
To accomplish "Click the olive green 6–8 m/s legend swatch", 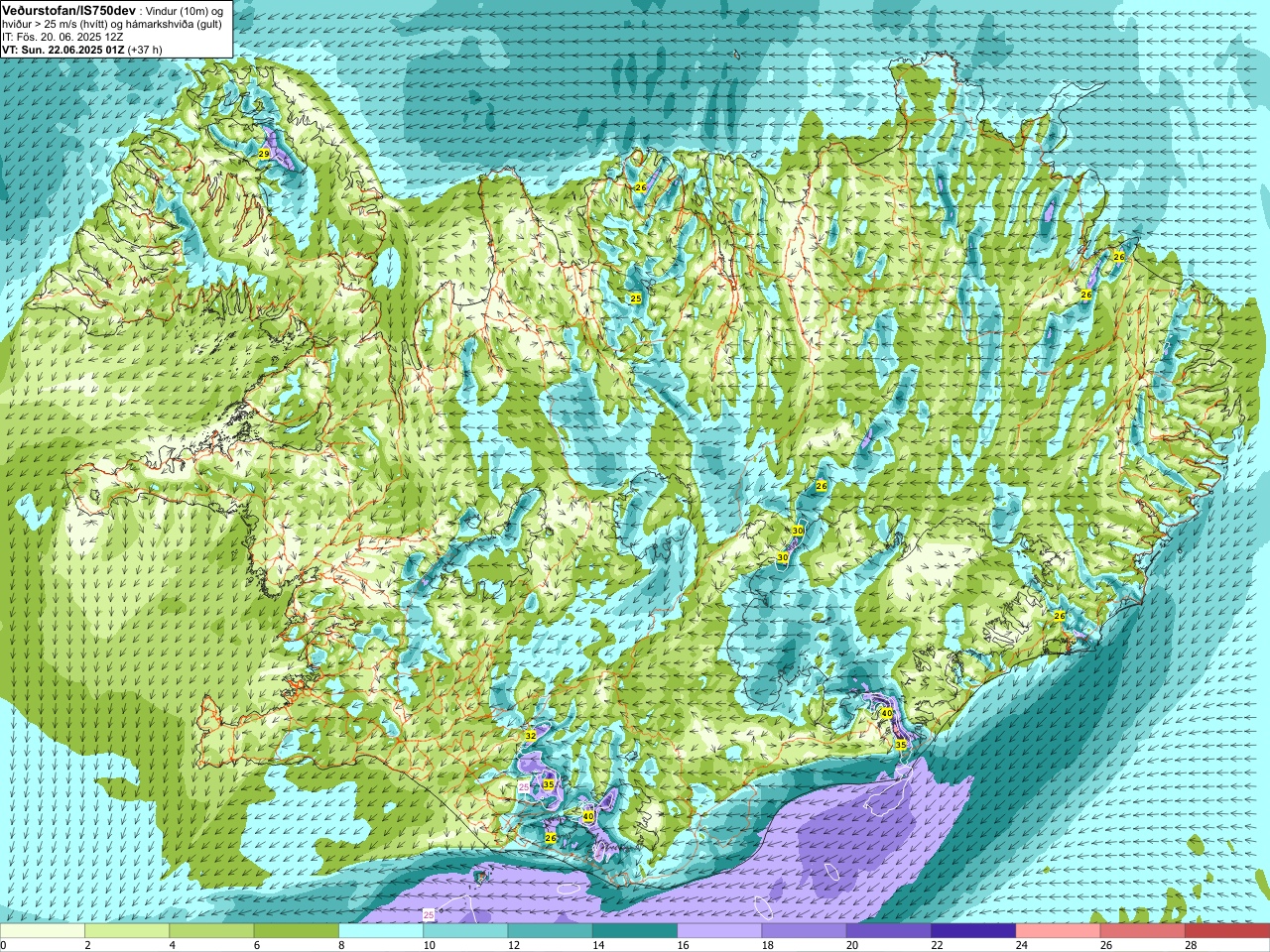I will coord(297,931).
